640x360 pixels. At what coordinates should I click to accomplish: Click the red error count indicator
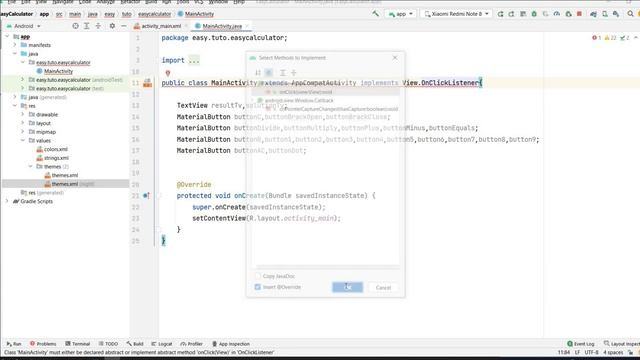(596, 38)
